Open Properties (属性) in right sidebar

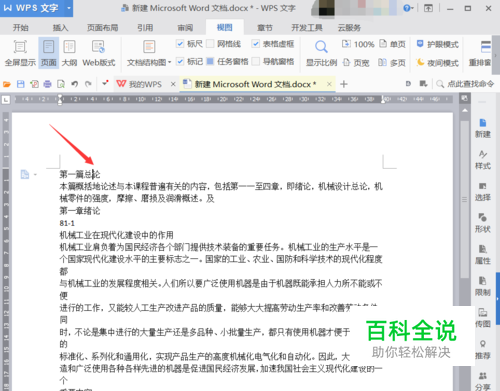[483, 255]
